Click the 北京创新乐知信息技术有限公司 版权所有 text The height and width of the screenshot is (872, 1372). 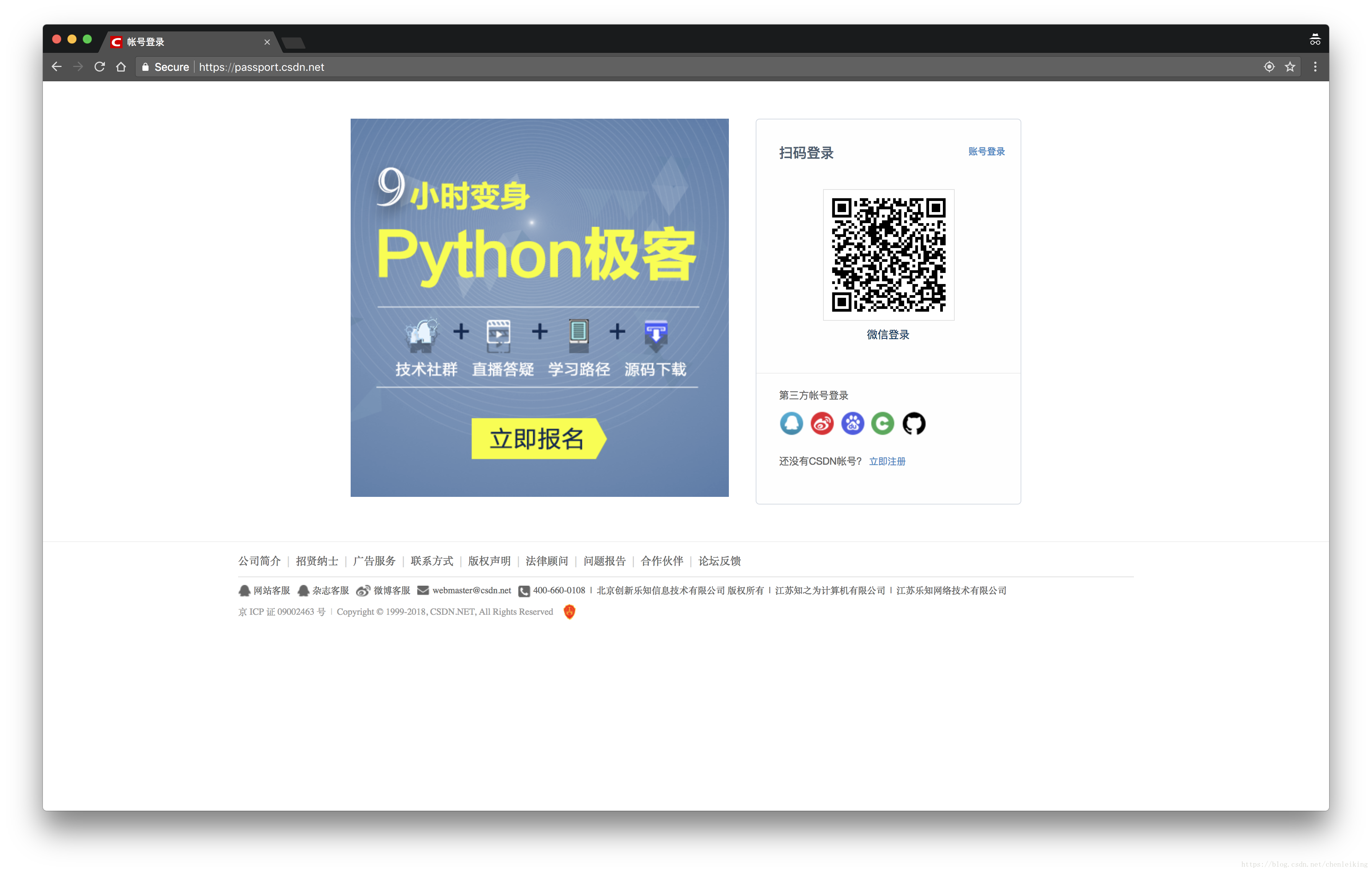[680, 591]
